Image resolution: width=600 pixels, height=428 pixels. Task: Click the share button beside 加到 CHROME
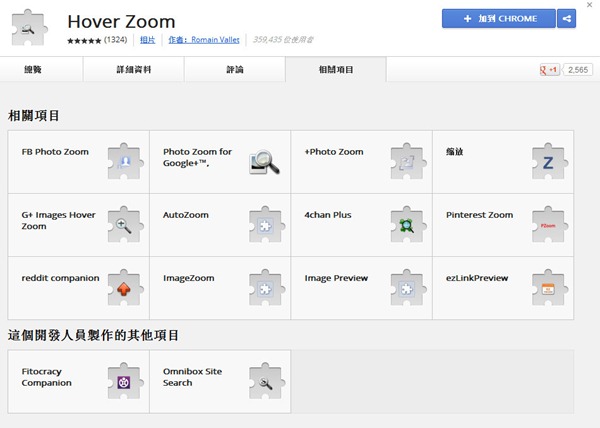point(568,18)
